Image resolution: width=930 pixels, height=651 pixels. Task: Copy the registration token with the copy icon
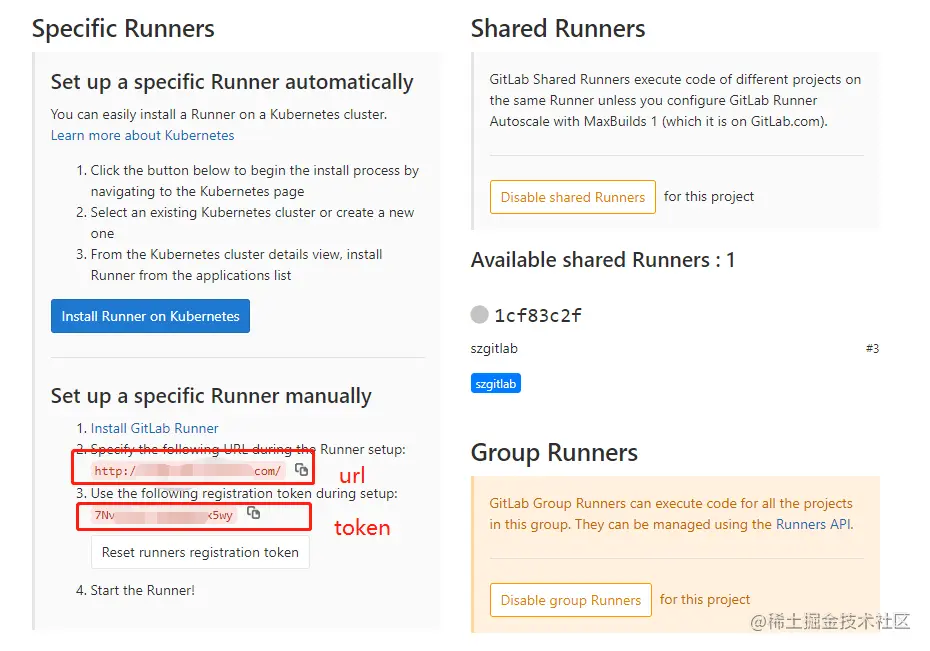253,513
